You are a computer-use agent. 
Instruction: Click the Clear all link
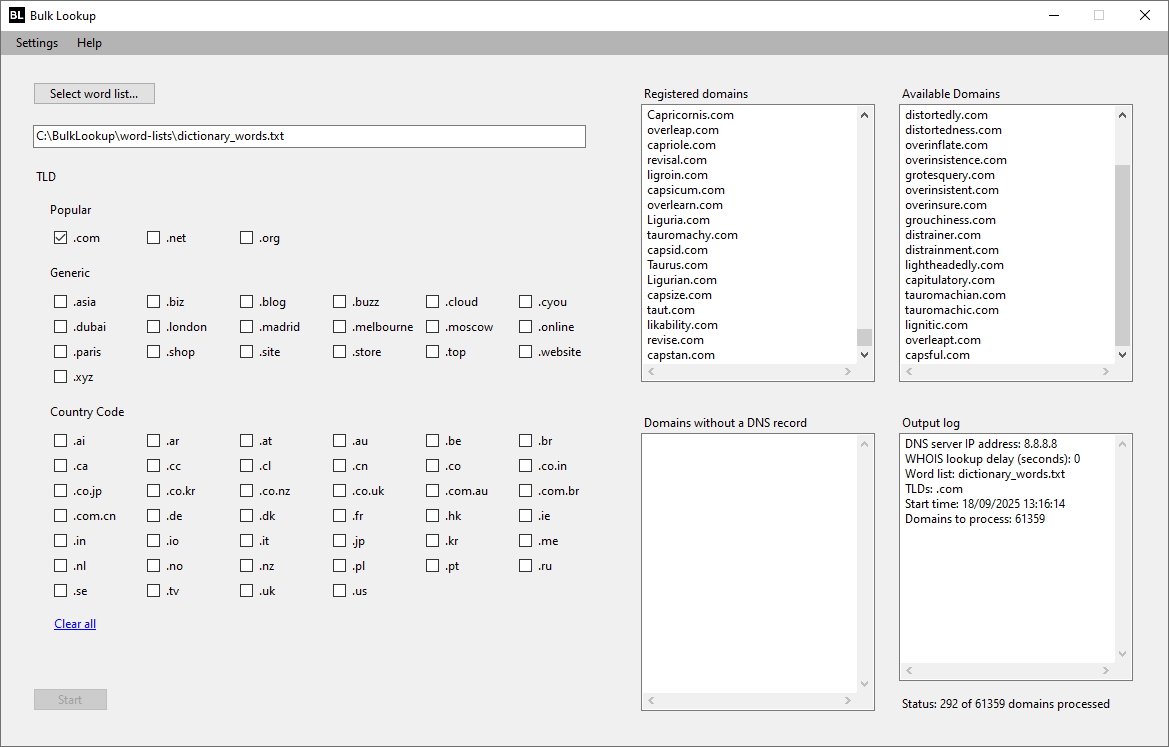pos(75,624)
